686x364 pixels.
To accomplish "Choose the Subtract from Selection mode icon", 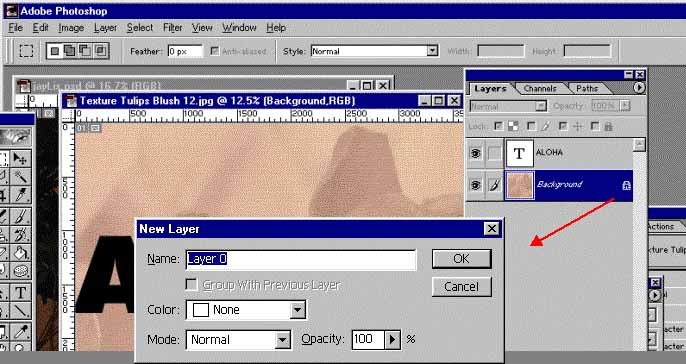I will tap(85, 51).
